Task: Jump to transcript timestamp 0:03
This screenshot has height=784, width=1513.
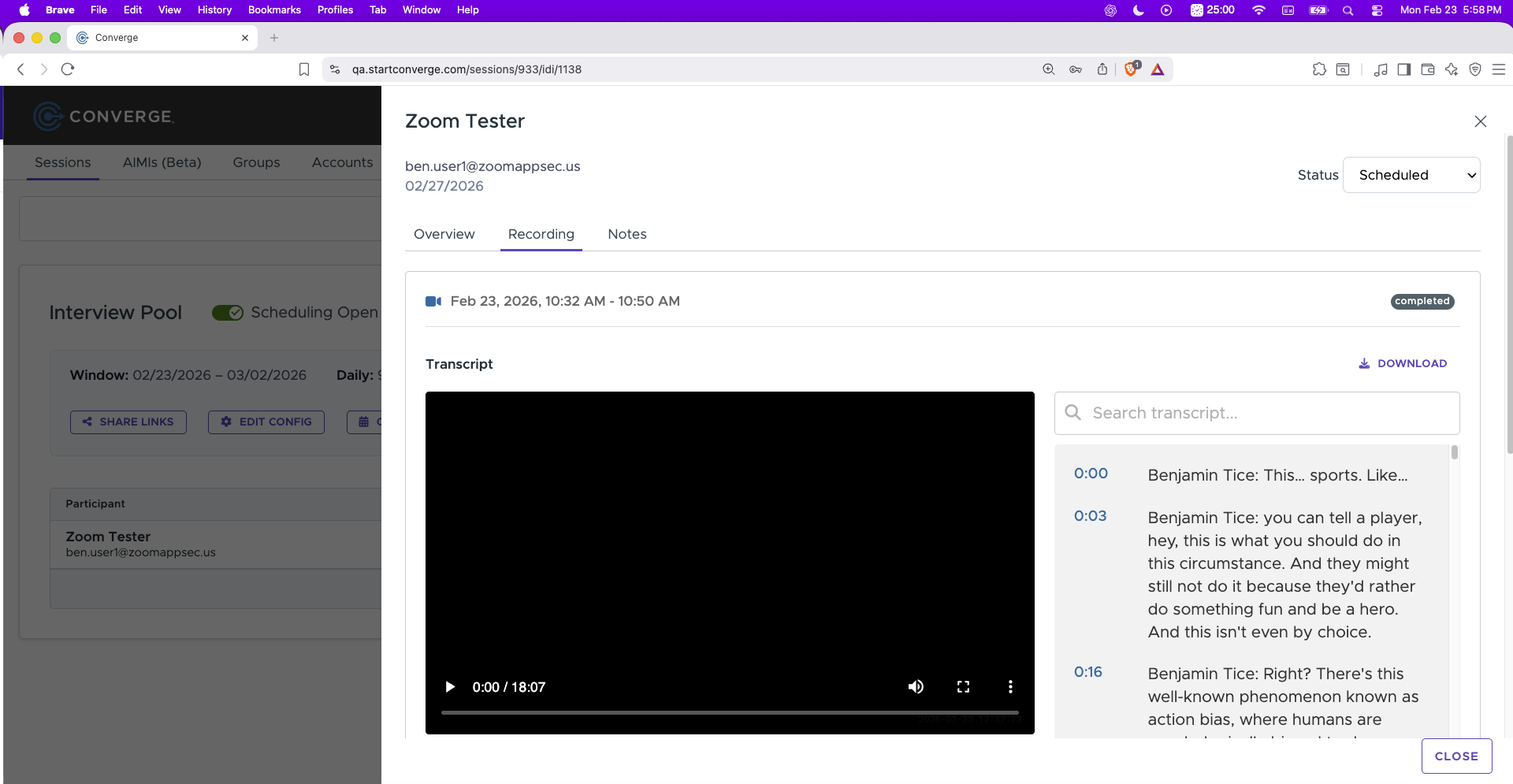Action: 1090,516
